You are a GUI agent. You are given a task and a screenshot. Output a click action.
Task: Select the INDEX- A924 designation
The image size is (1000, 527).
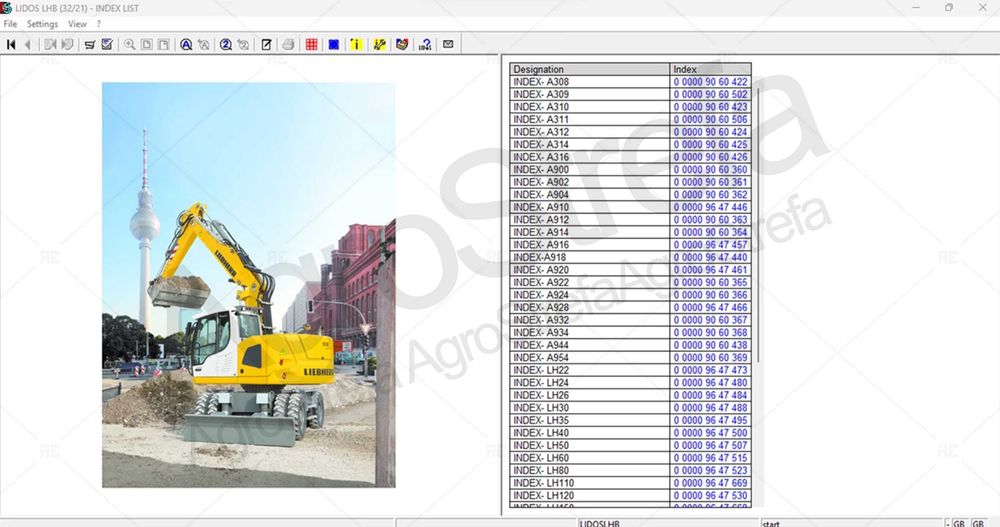pyautogui.click(x=541, y=295)
